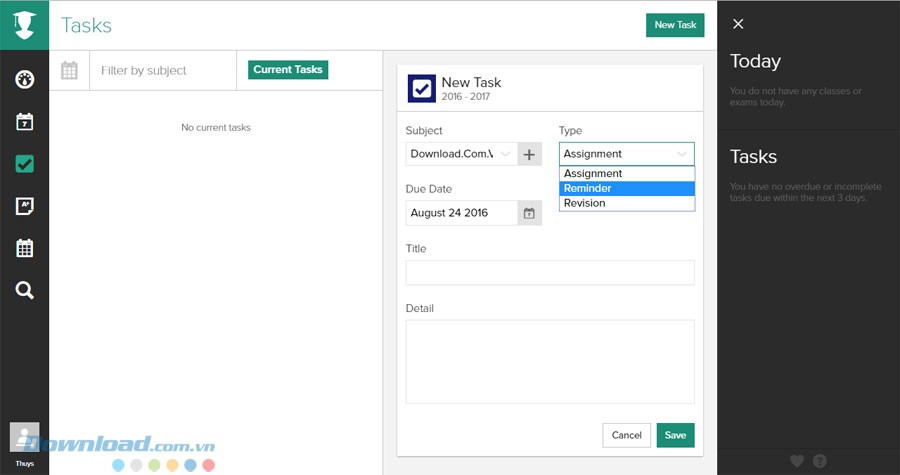The height and width of the screenshot is (475, 900).
Task: Click the add subject plus icon
Action: pyautogui.click(x=529, y=154)
